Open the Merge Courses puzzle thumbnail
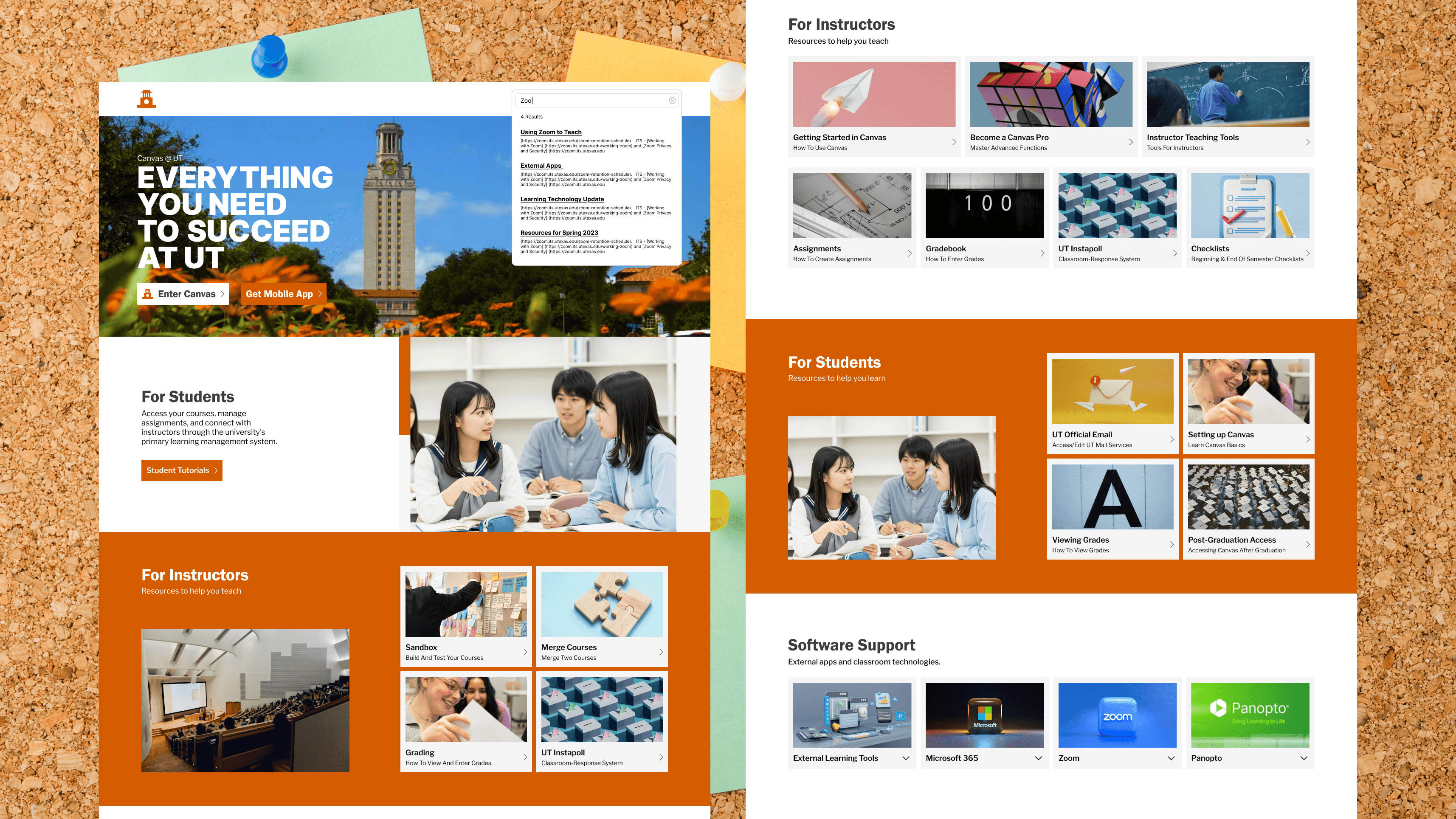This screenshot has width=1456, height=819. [601, 604]
